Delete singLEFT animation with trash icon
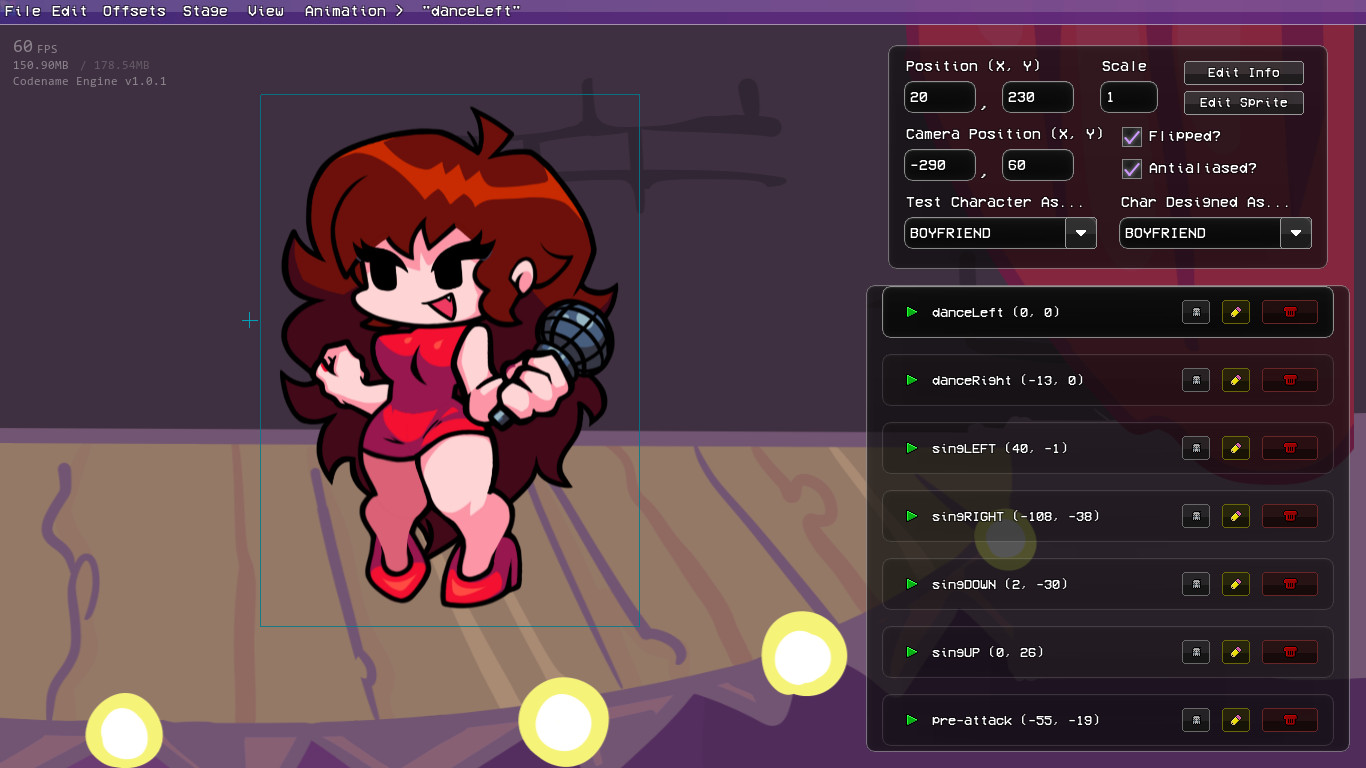The width and height of the screenshot is (1366, 768). 1290,448
